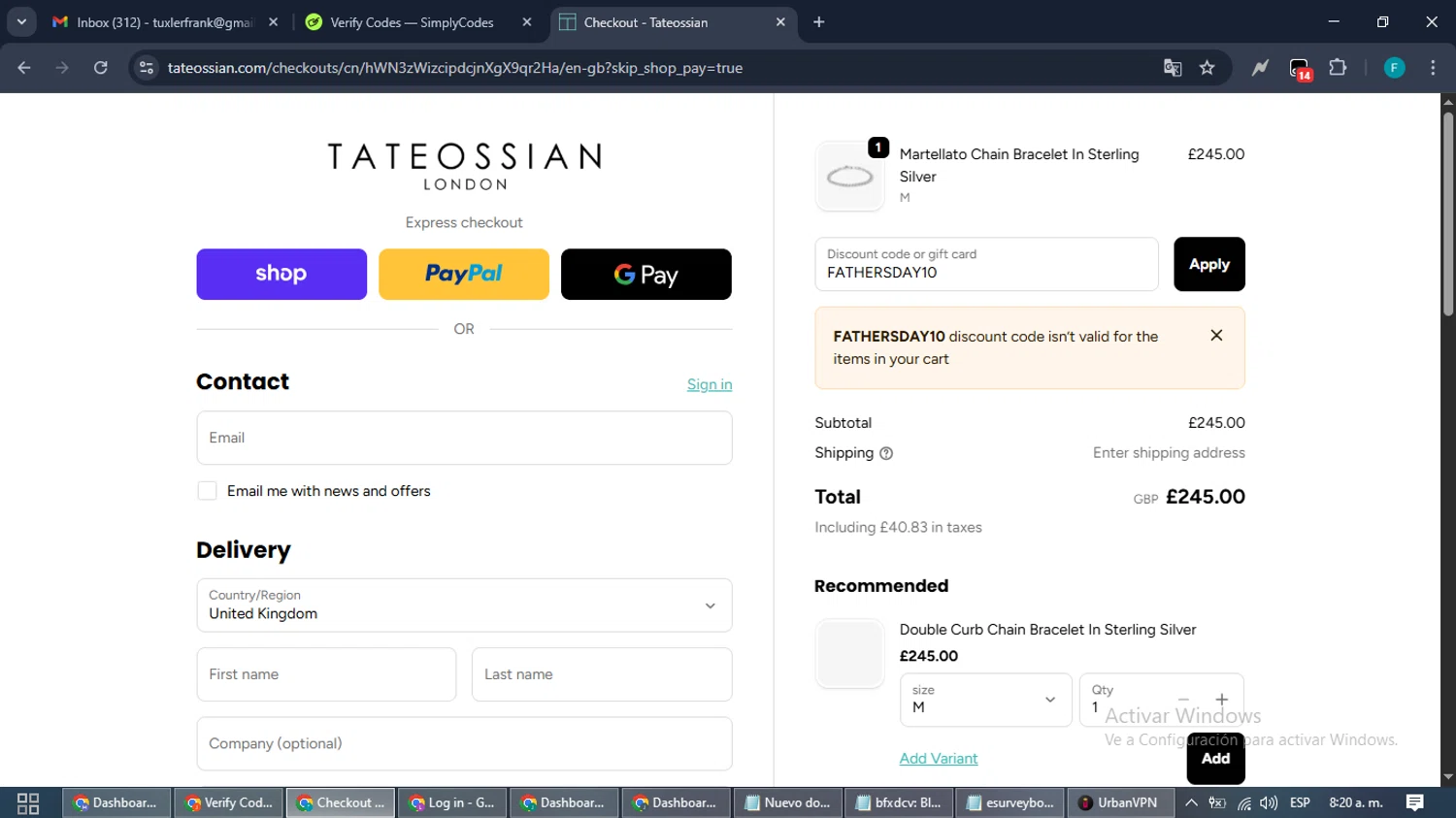Screen dimensions: 1456x818
Task: Open the Chrome three-dot menu
Action: (x=1433, y=68)
